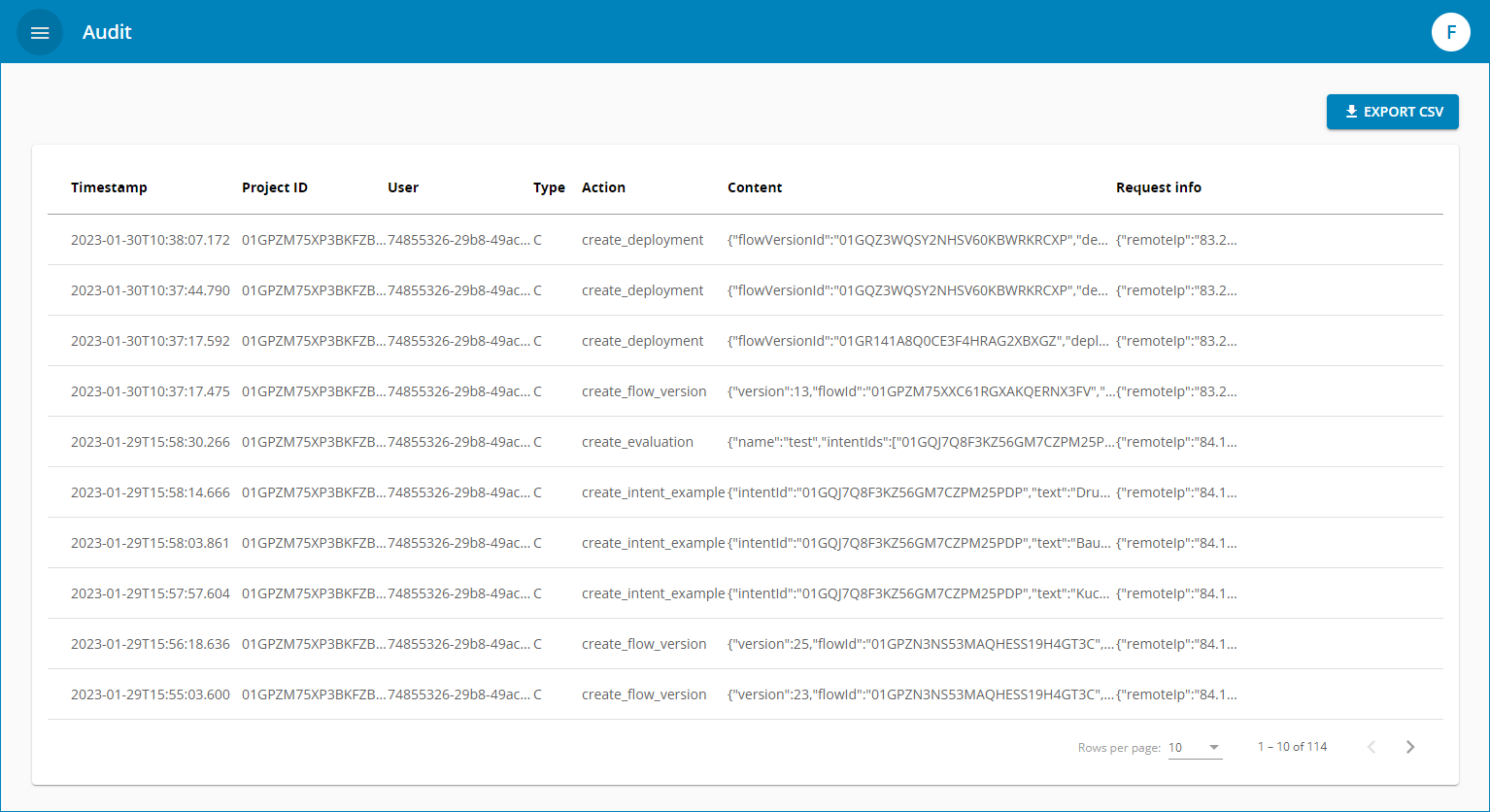The width and height of the screenshot is (1490, 812).
Task: Select timestamp 2023-01-29T15:58:03.861
Action: (x=151, y=543)
